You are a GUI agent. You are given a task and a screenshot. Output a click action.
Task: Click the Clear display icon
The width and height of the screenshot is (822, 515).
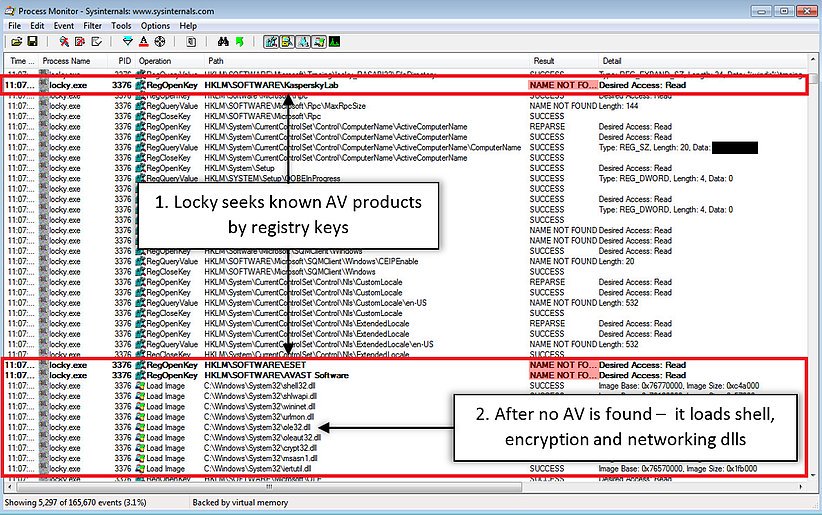click(96, 41)
